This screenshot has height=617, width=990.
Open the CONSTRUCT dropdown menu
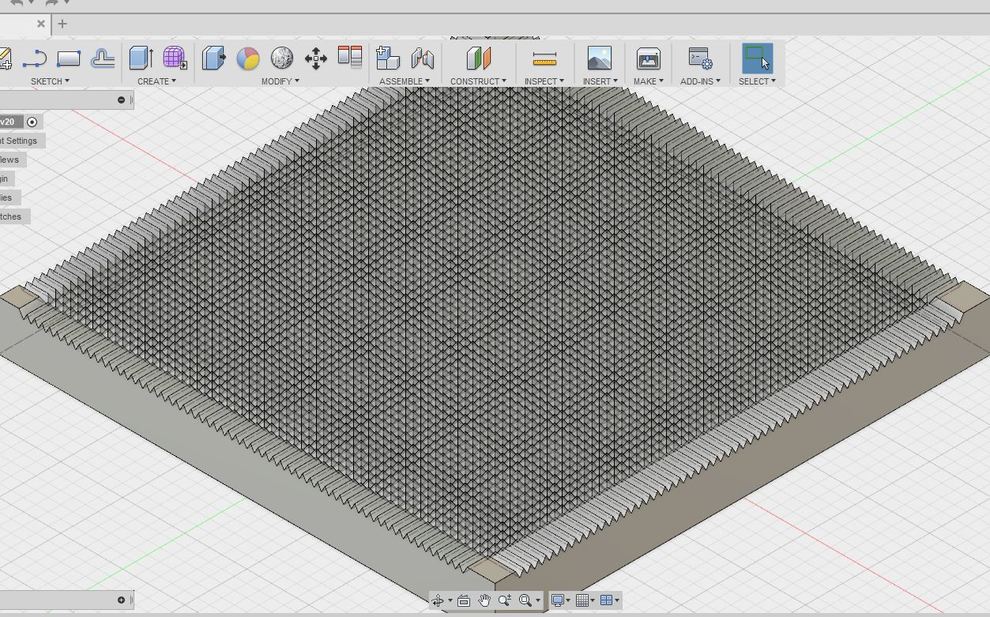[x=478, y=81]
